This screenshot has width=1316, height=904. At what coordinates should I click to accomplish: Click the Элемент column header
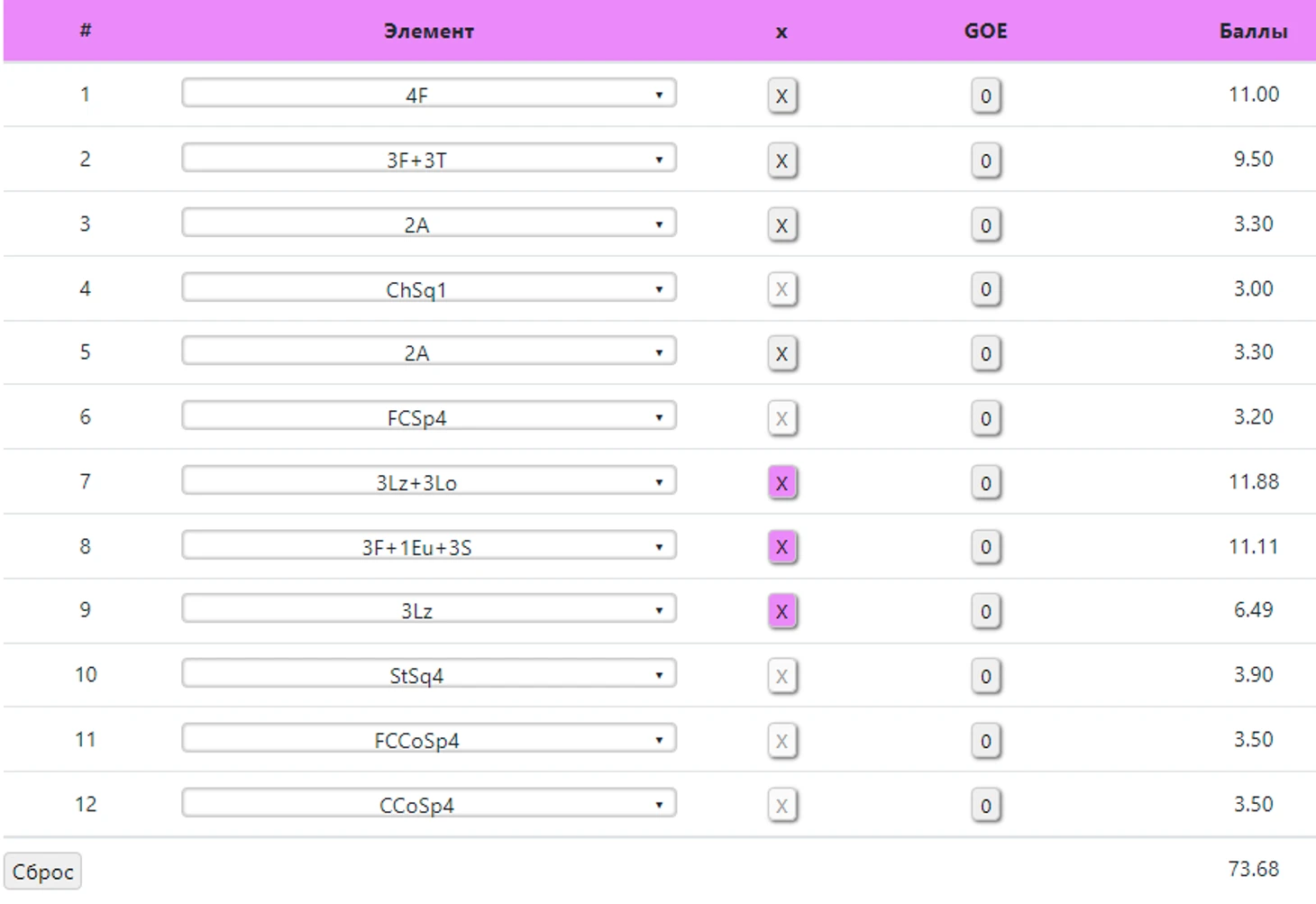point(428,32)
